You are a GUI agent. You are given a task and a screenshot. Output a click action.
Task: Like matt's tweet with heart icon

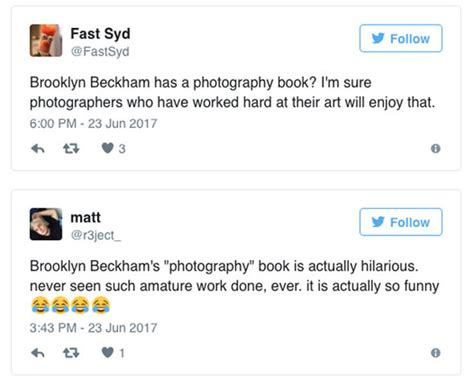(x=107, y=352)
